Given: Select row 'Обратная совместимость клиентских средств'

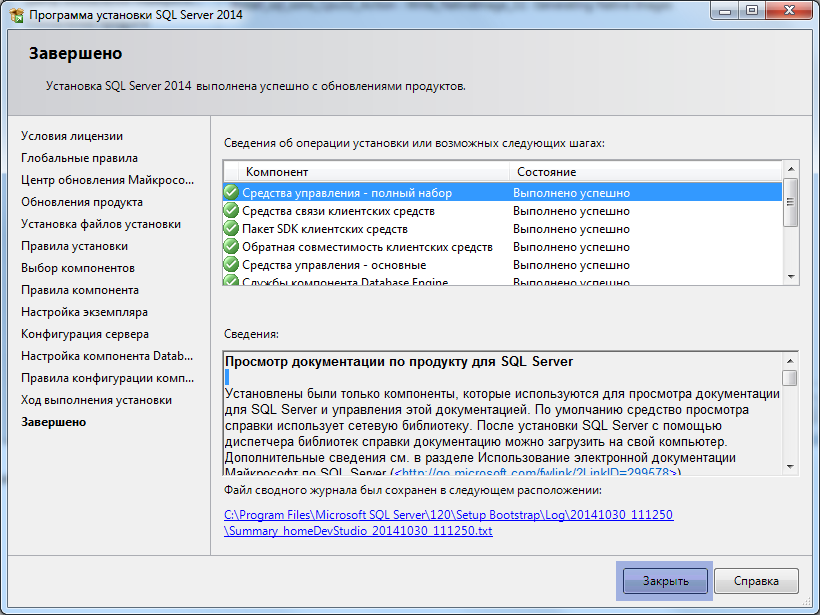Looking at the screenshot, I should (503, 246).
